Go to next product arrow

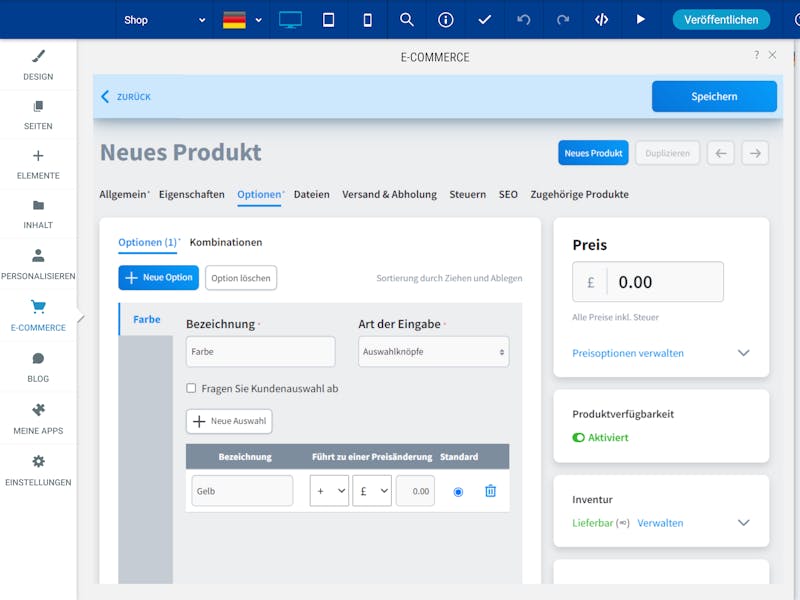tap(755, 153)
